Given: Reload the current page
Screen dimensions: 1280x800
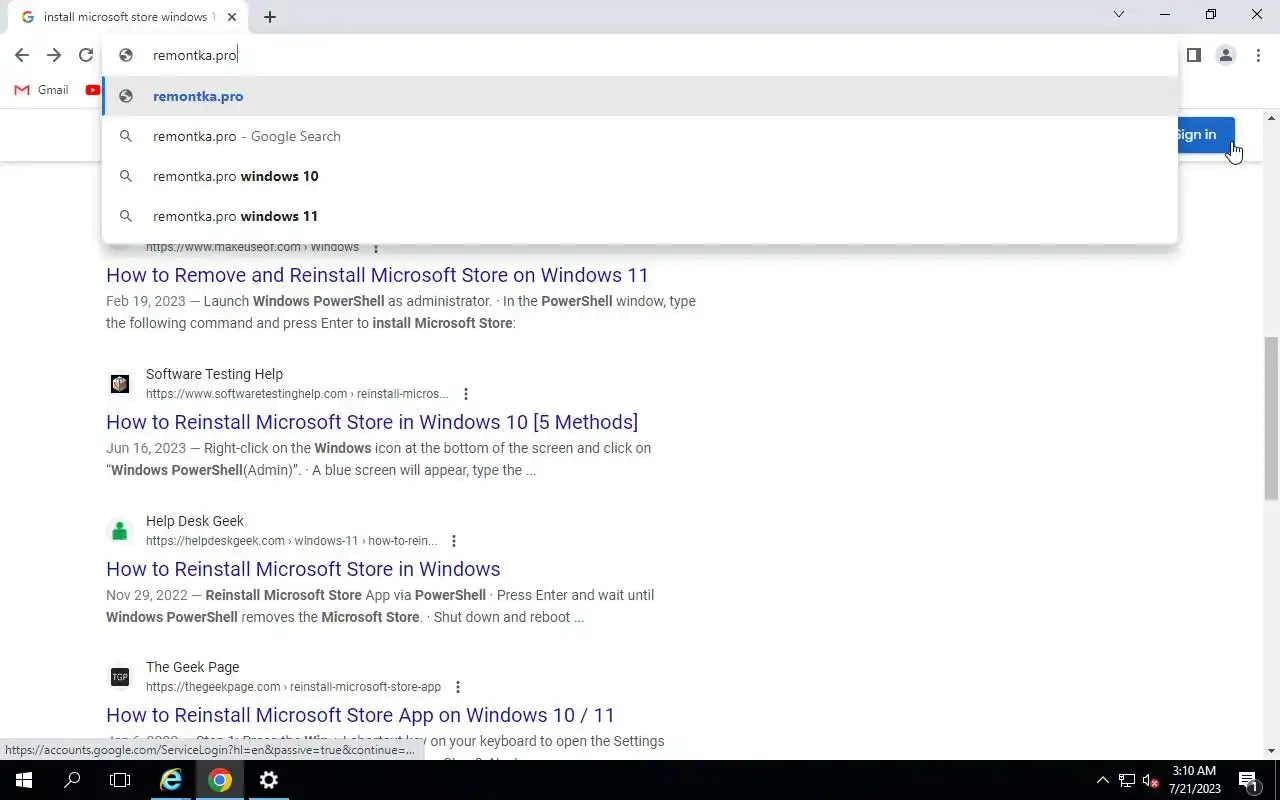Looking at the screenshot, I should [86, 55].
